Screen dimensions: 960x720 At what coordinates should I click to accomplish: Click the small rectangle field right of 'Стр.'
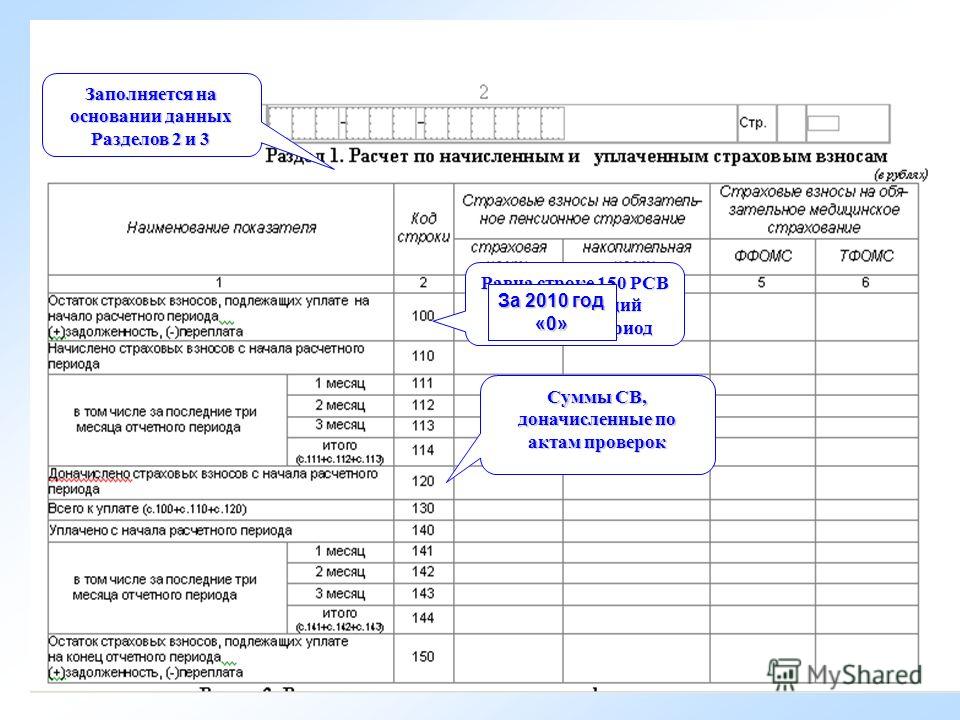[823, 124]
